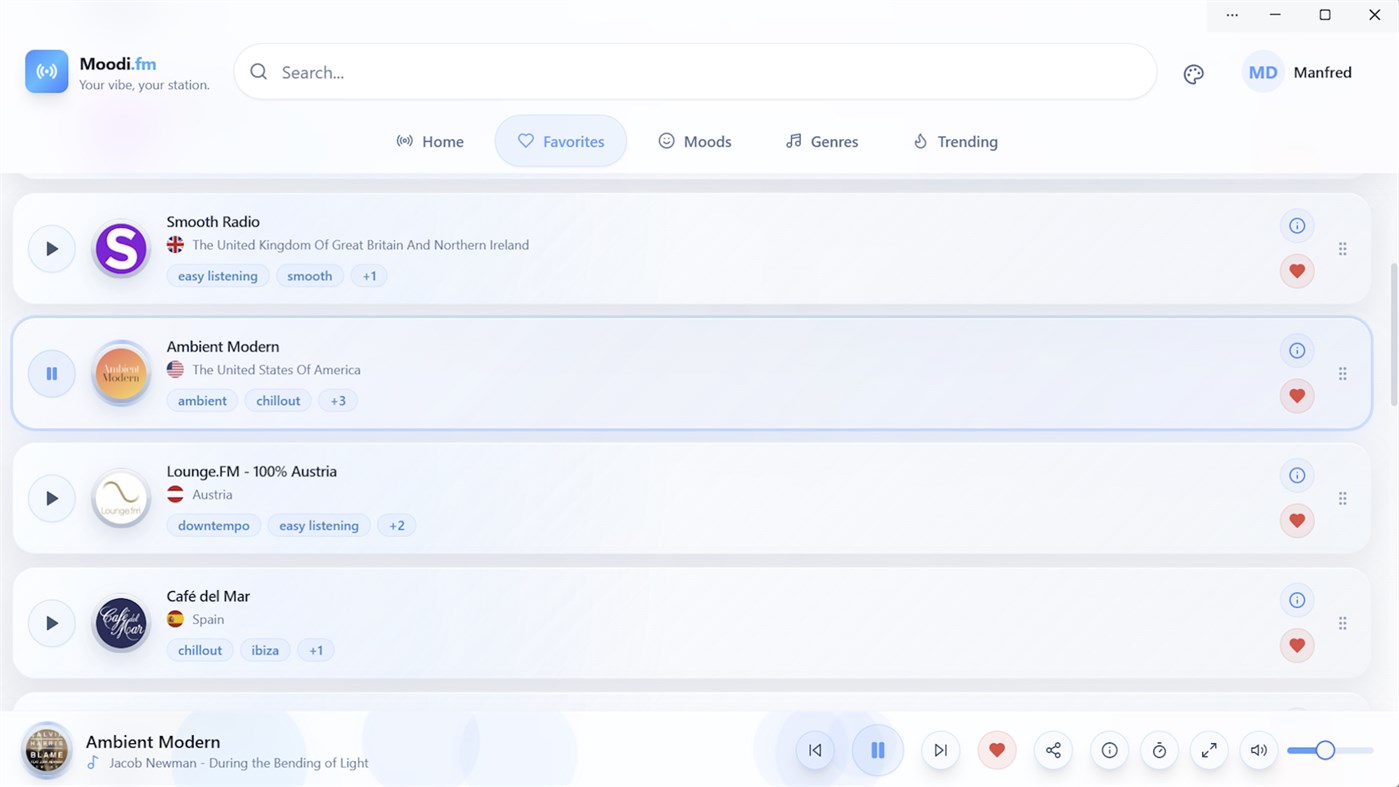Click drag handle on Café del Mar row
Screen dimensions: 1399x787
pos(1342,623)
